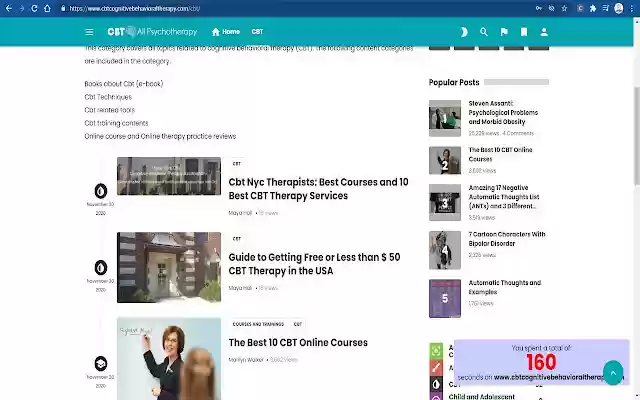Click the key icon in browser toolbar
The height and width of the screenshot is (400, 640).
click(x=539, y=8)
